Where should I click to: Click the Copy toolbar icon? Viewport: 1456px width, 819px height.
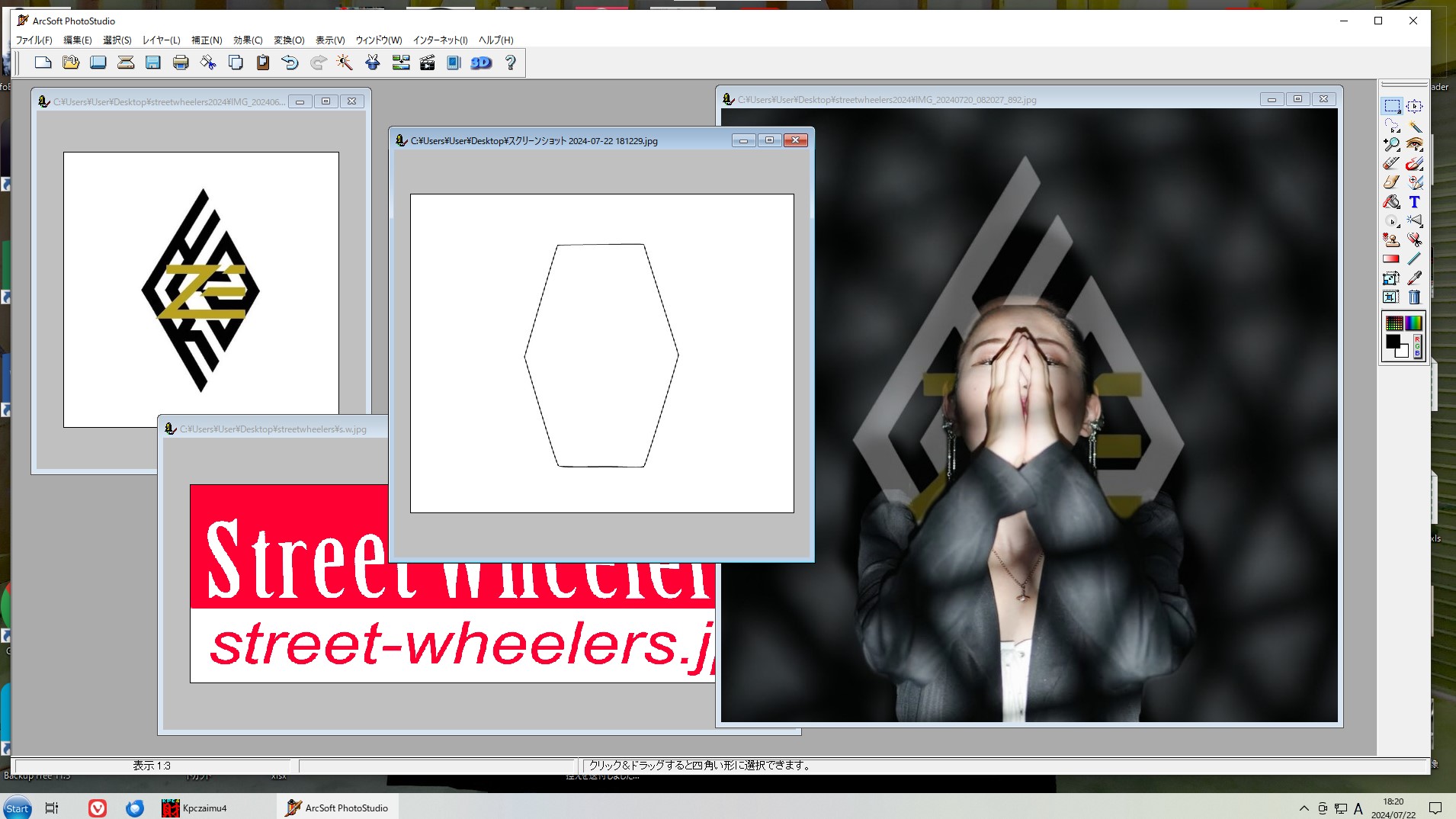click(236, 63)
